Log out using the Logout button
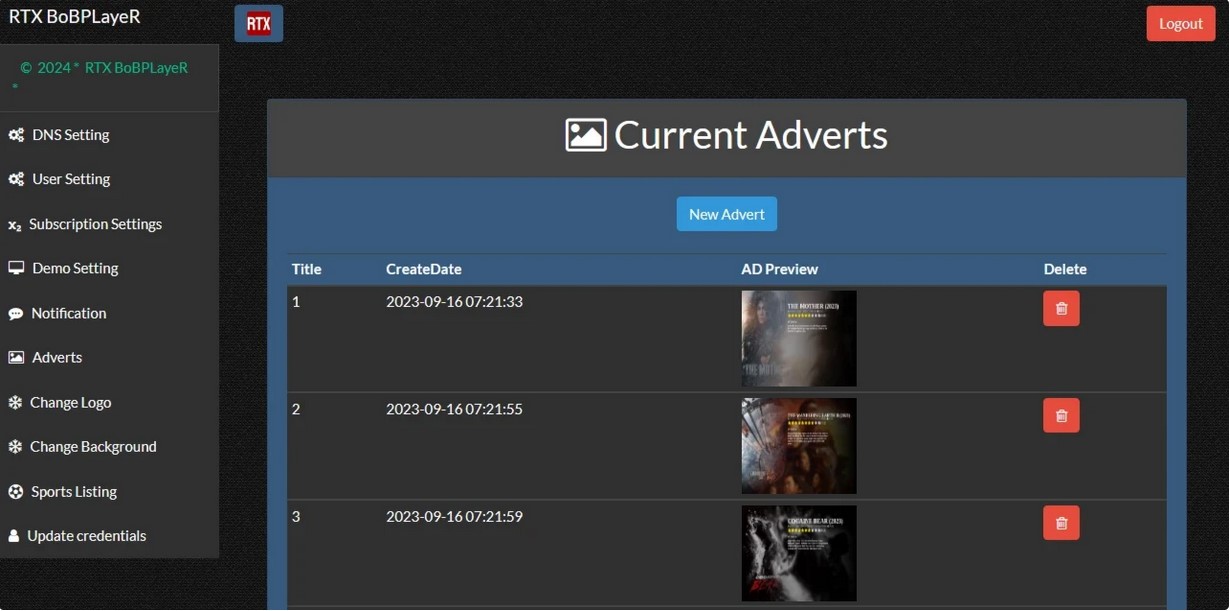1230x611 pixels. (1180, 24)
